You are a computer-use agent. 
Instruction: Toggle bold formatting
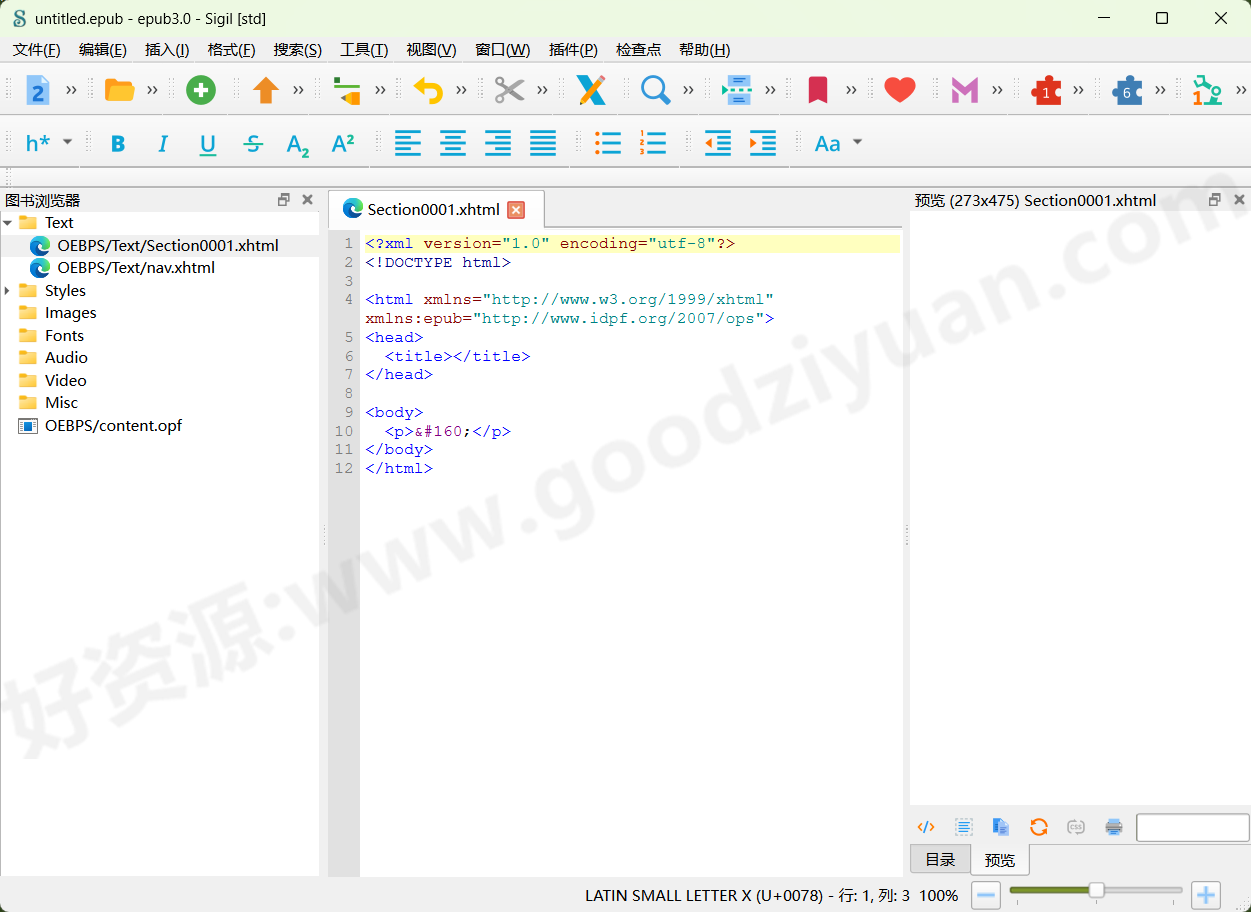pos(118,143)
